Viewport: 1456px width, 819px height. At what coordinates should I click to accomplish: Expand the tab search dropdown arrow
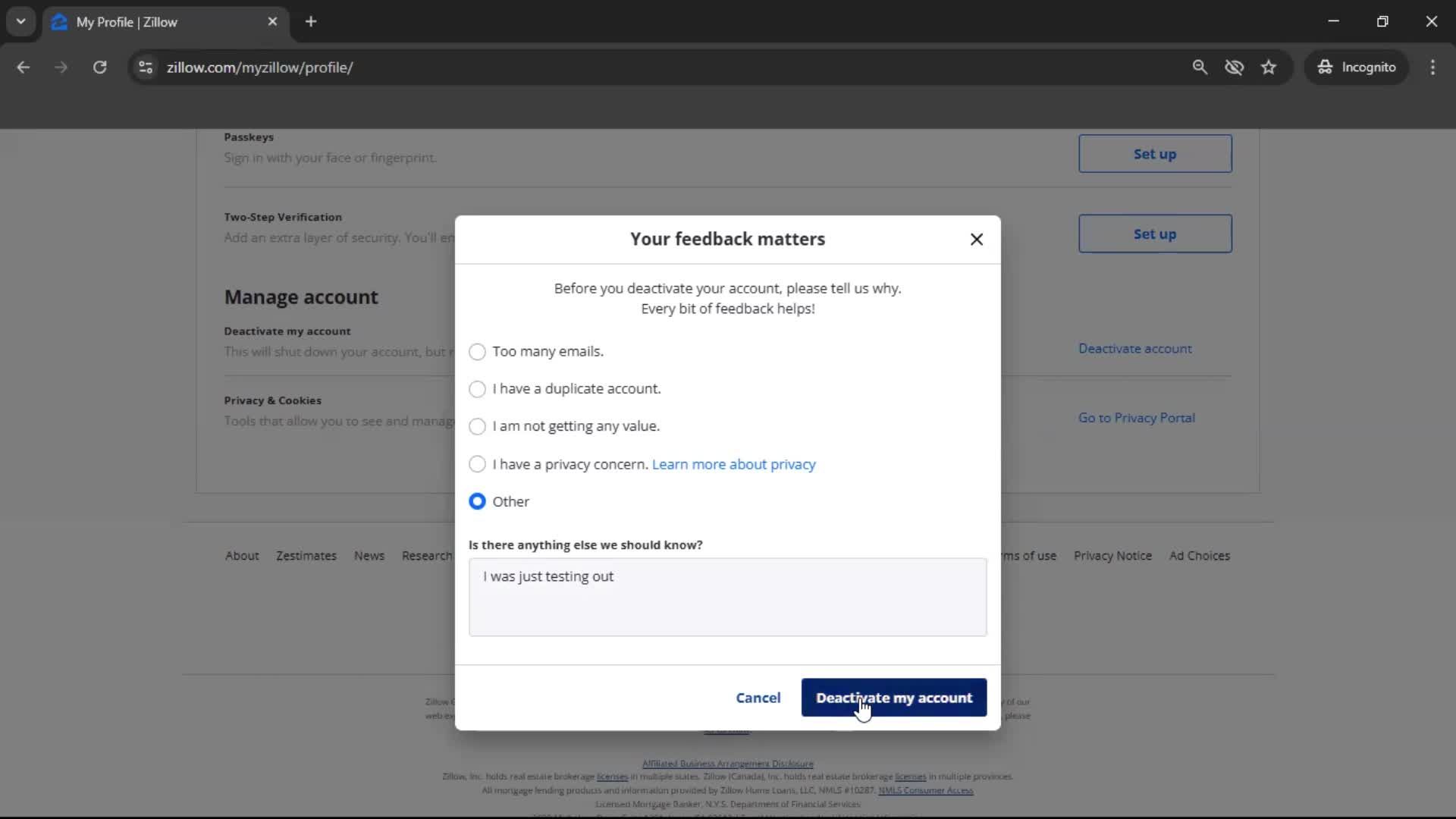20,22
